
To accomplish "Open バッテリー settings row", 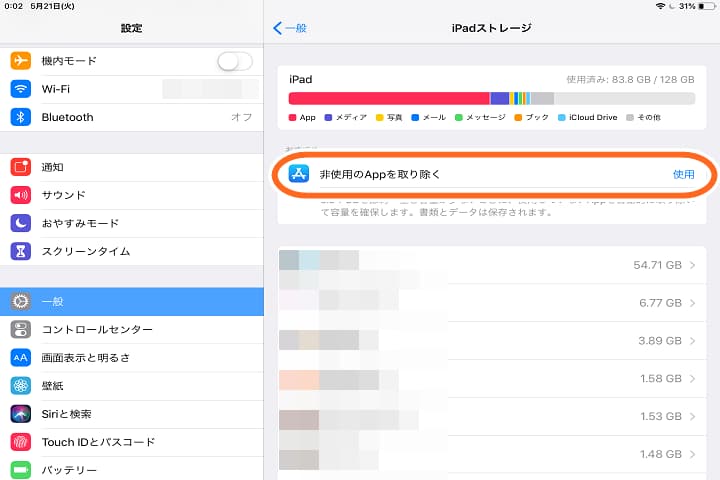I will 132,469.
